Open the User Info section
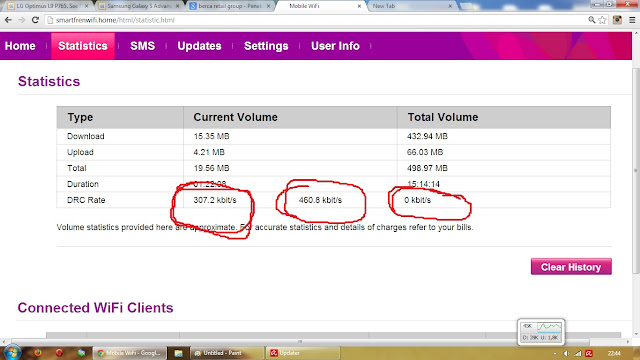Screen dimensions: 640x360 pyautogui.click(x=336, y=46)
